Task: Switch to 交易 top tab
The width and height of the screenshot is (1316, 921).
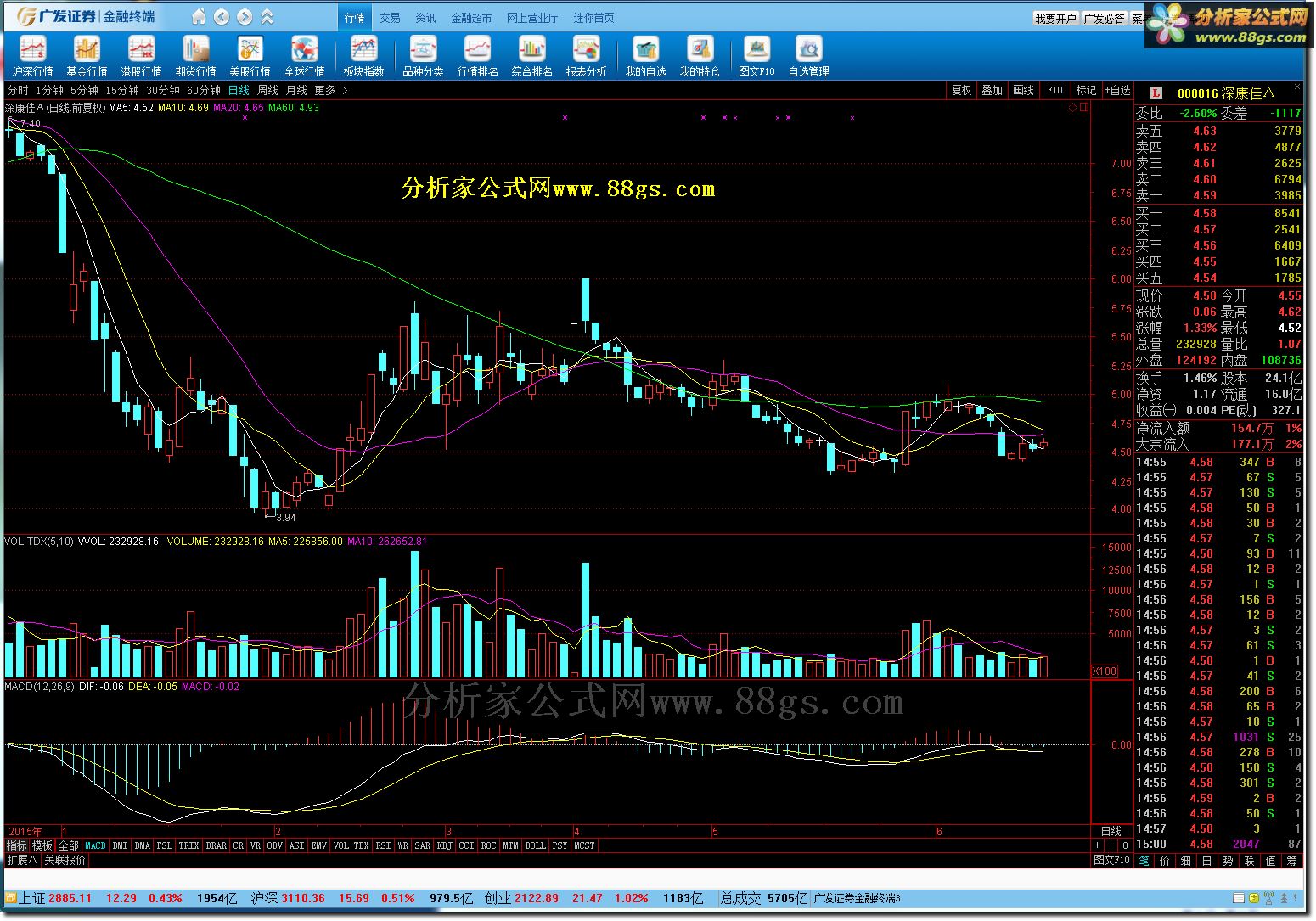Action: pos(390,18)
